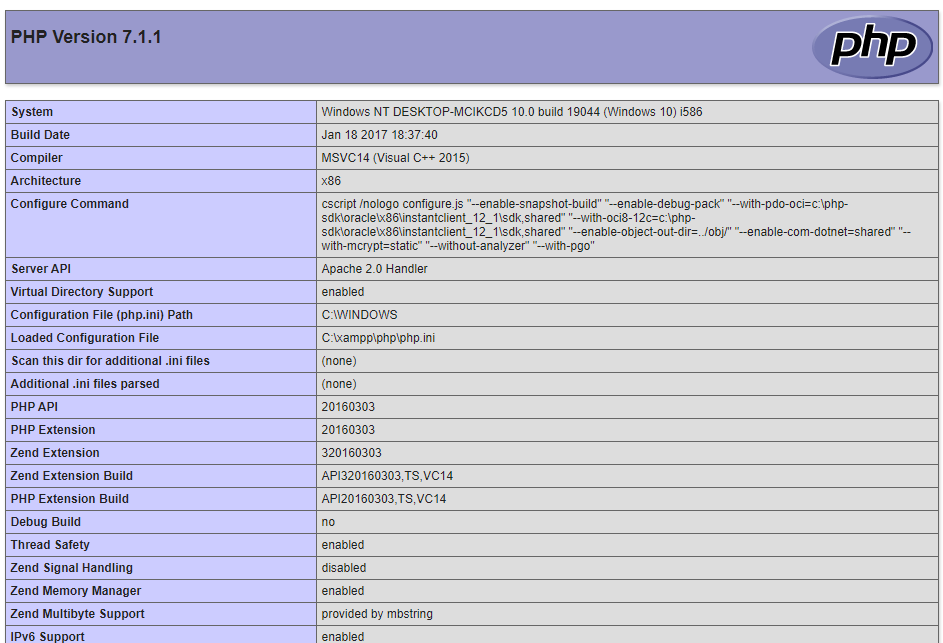Click the Virtual Directory Support label

pos(82,292)
